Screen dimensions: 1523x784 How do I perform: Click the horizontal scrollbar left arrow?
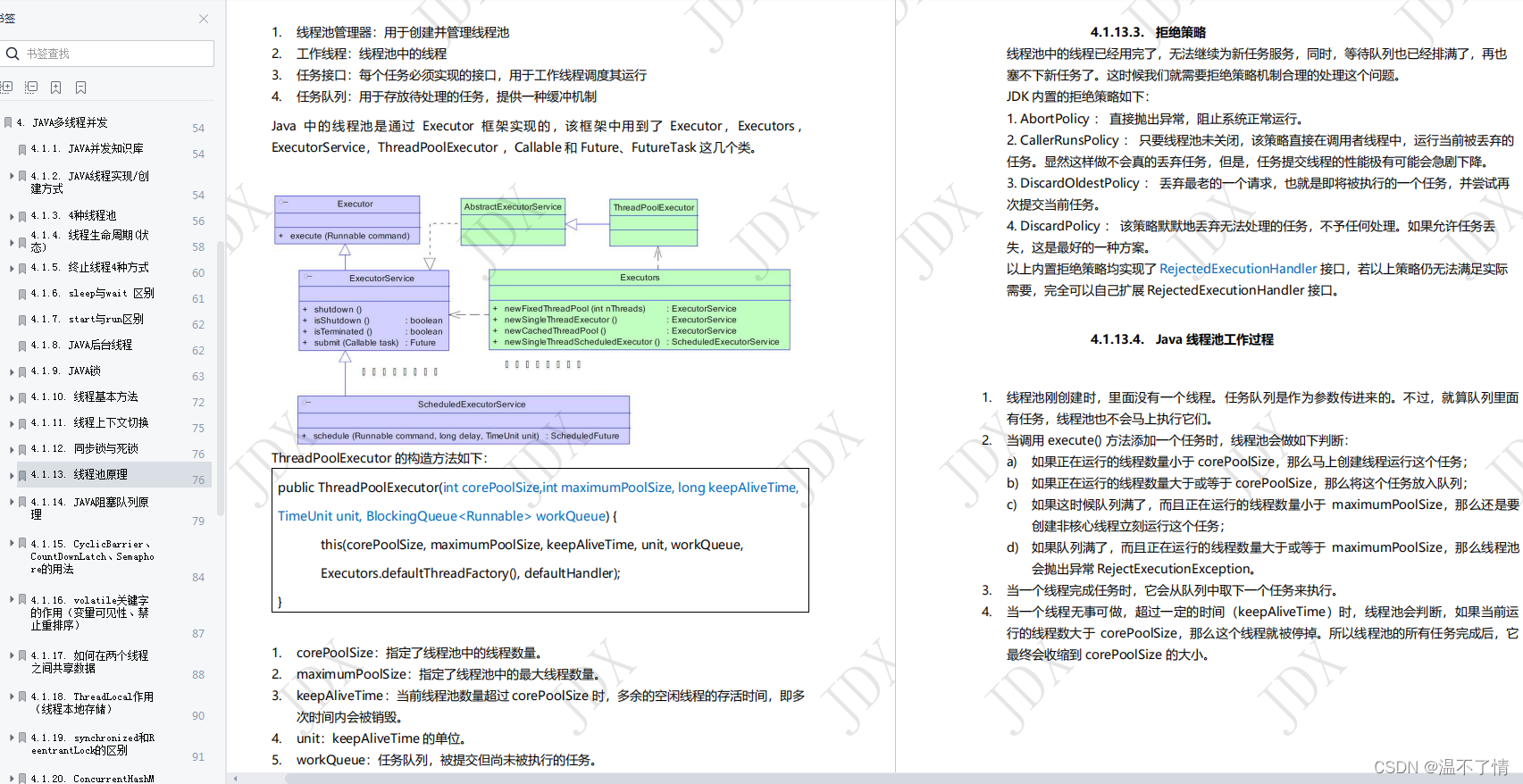[x=236, y=779]
